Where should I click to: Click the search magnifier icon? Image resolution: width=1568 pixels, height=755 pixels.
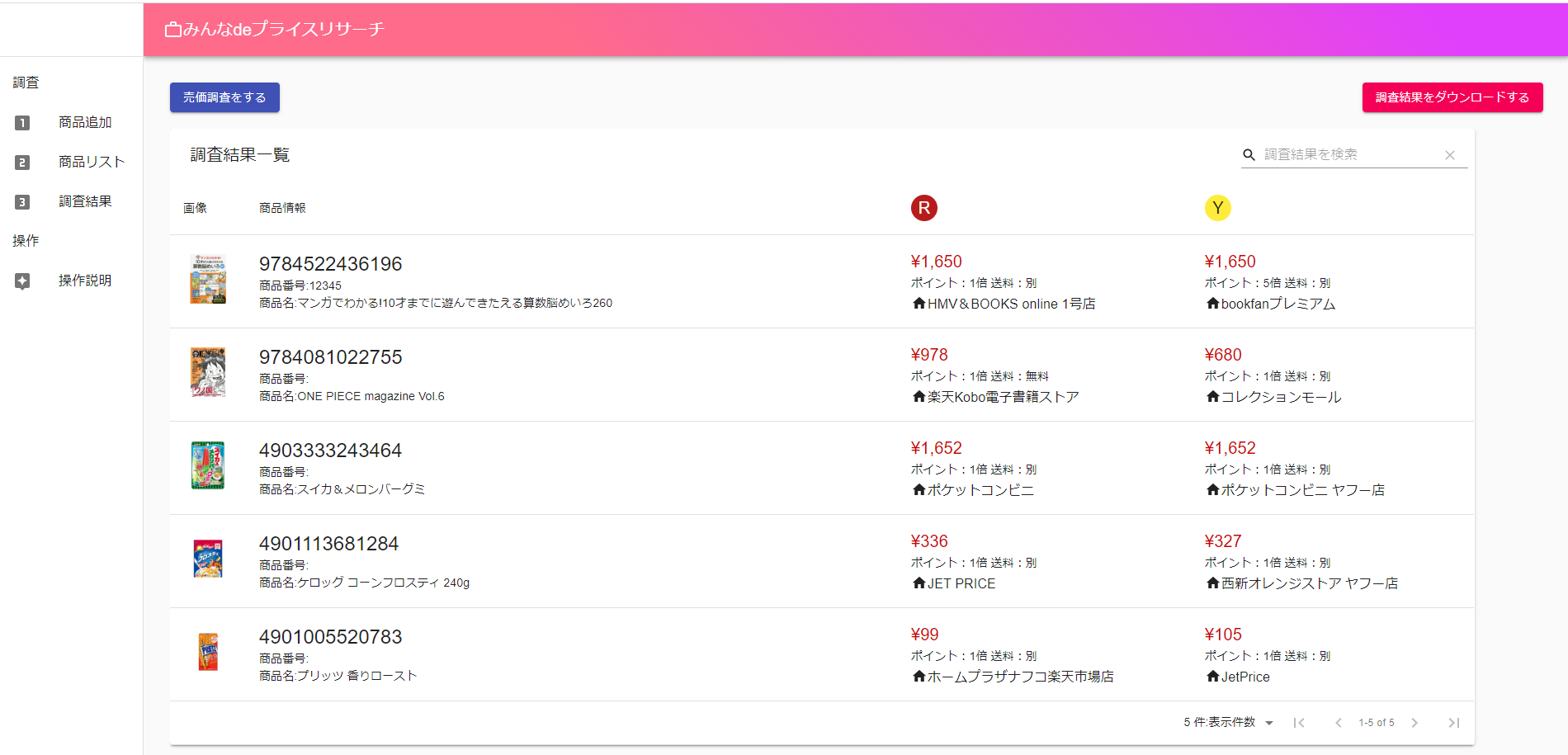1249,155
